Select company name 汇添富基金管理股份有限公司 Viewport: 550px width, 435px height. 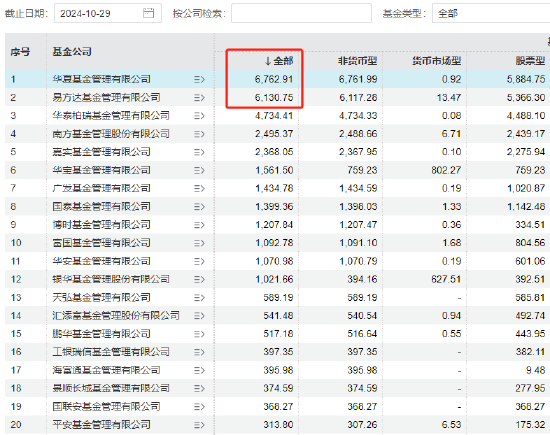116,316
